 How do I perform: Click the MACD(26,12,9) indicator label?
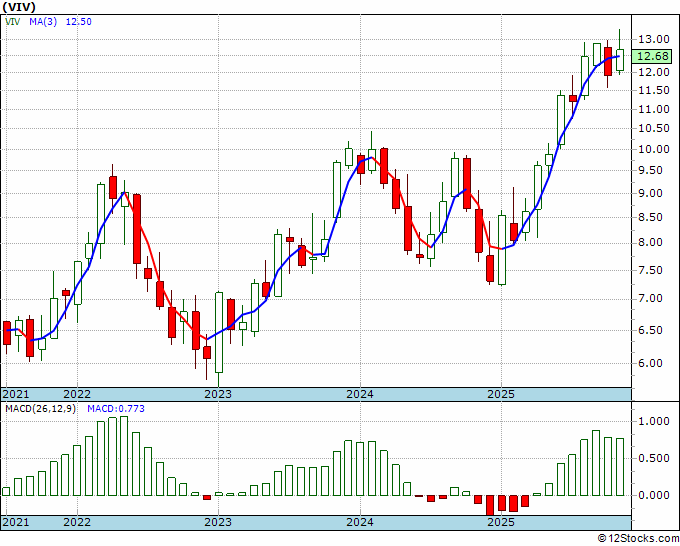pyautogui.click(x=40, y=409)
